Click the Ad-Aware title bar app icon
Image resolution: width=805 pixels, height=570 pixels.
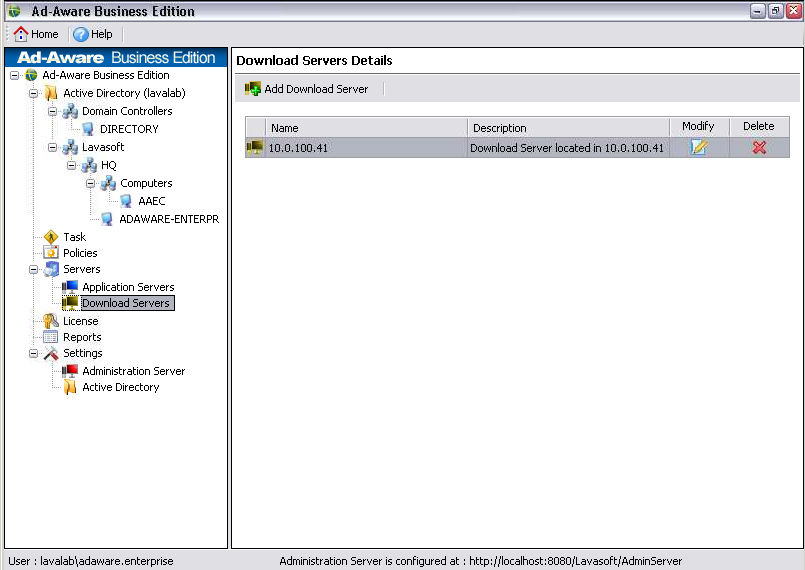coord(14,11)
